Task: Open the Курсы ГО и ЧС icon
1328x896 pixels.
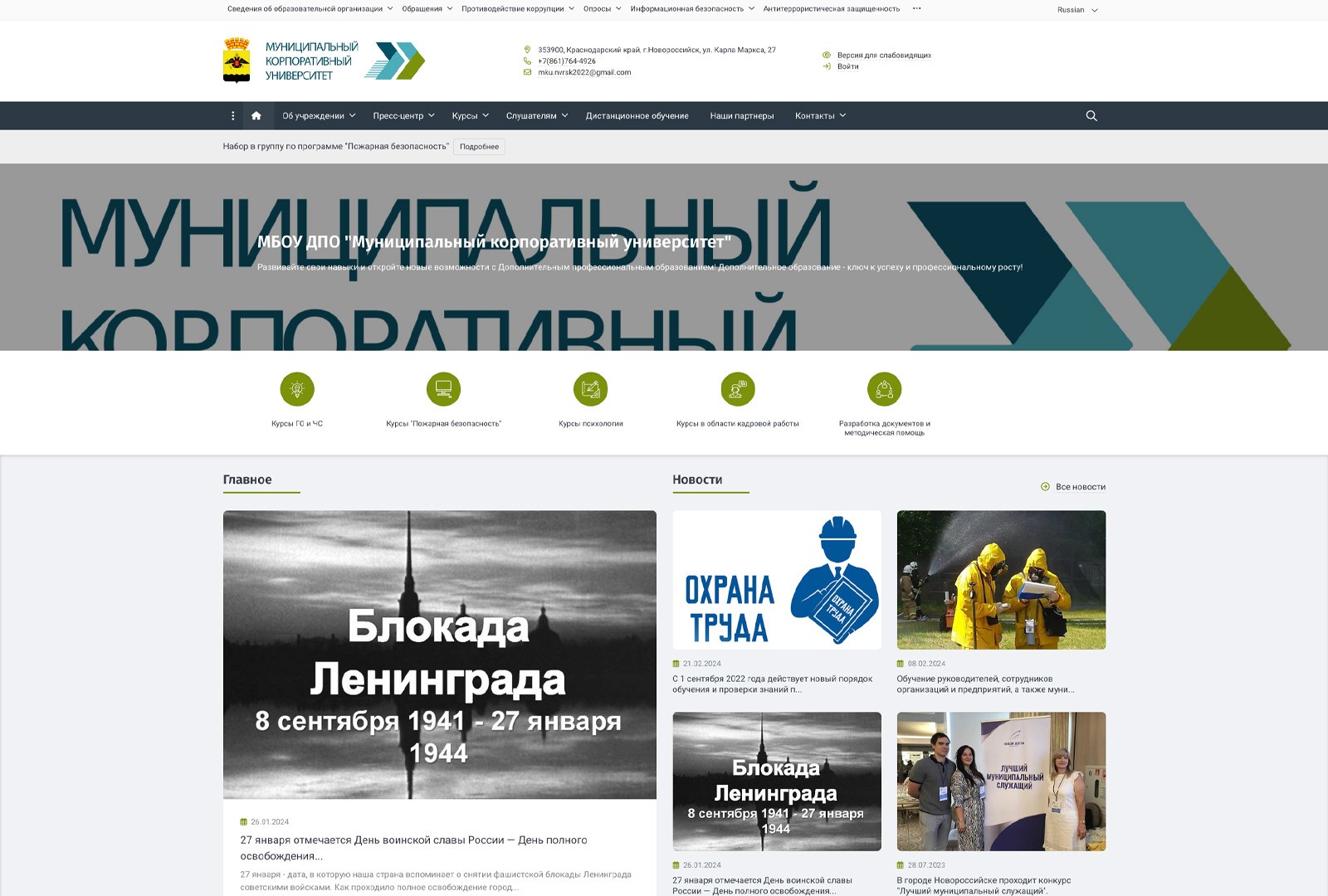Action: pos(297,389)
